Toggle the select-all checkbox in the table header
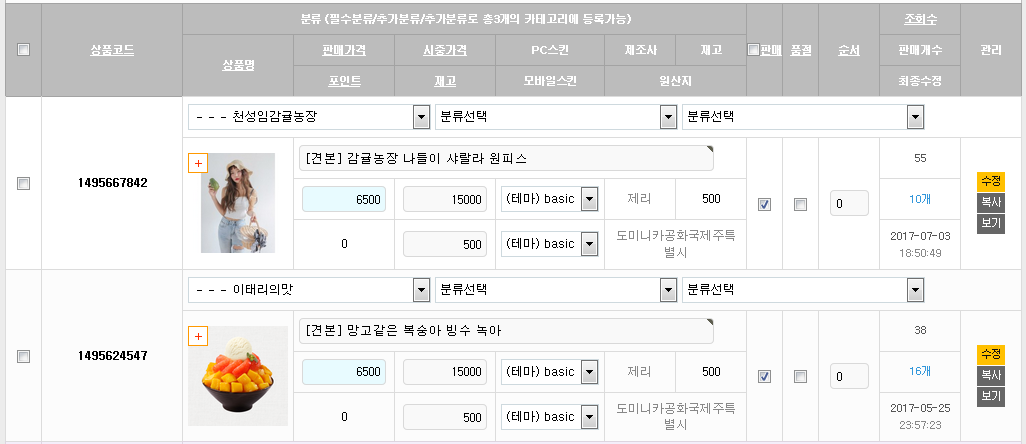 point(23,49)
